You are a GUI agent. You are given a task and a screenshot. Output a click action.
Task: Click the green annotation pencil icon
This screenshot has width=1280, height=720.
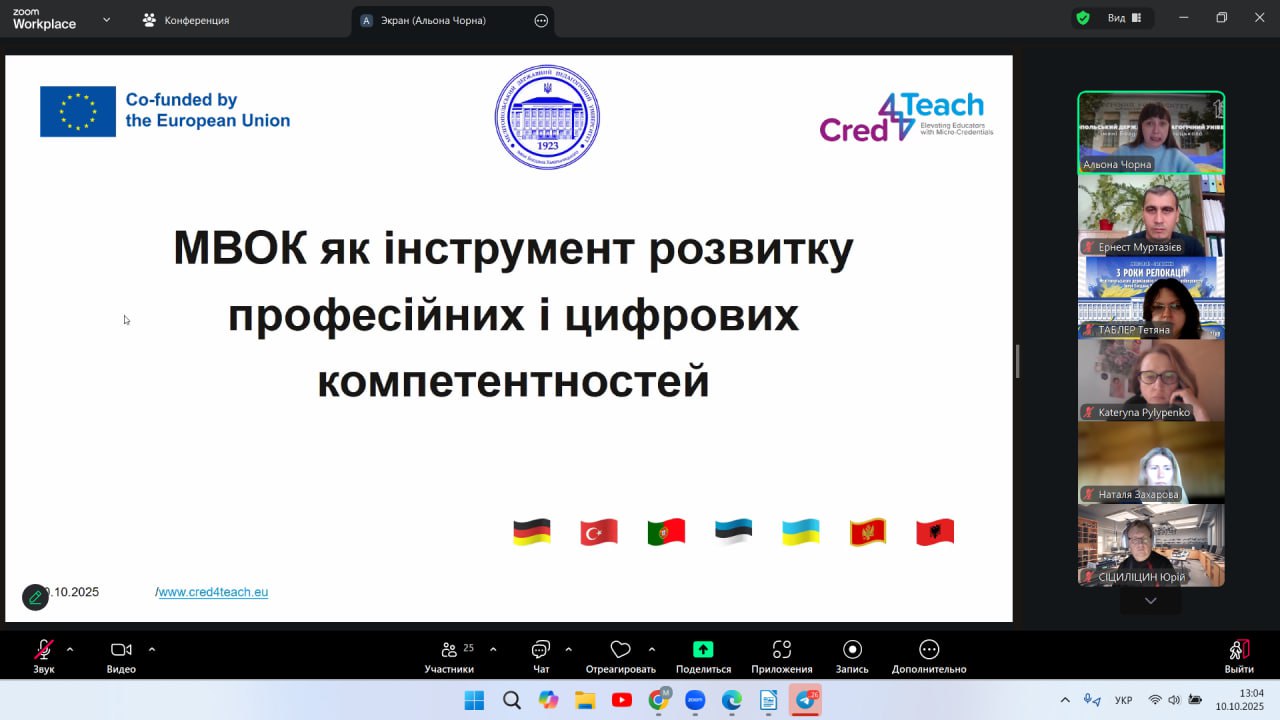pos(35,597)
